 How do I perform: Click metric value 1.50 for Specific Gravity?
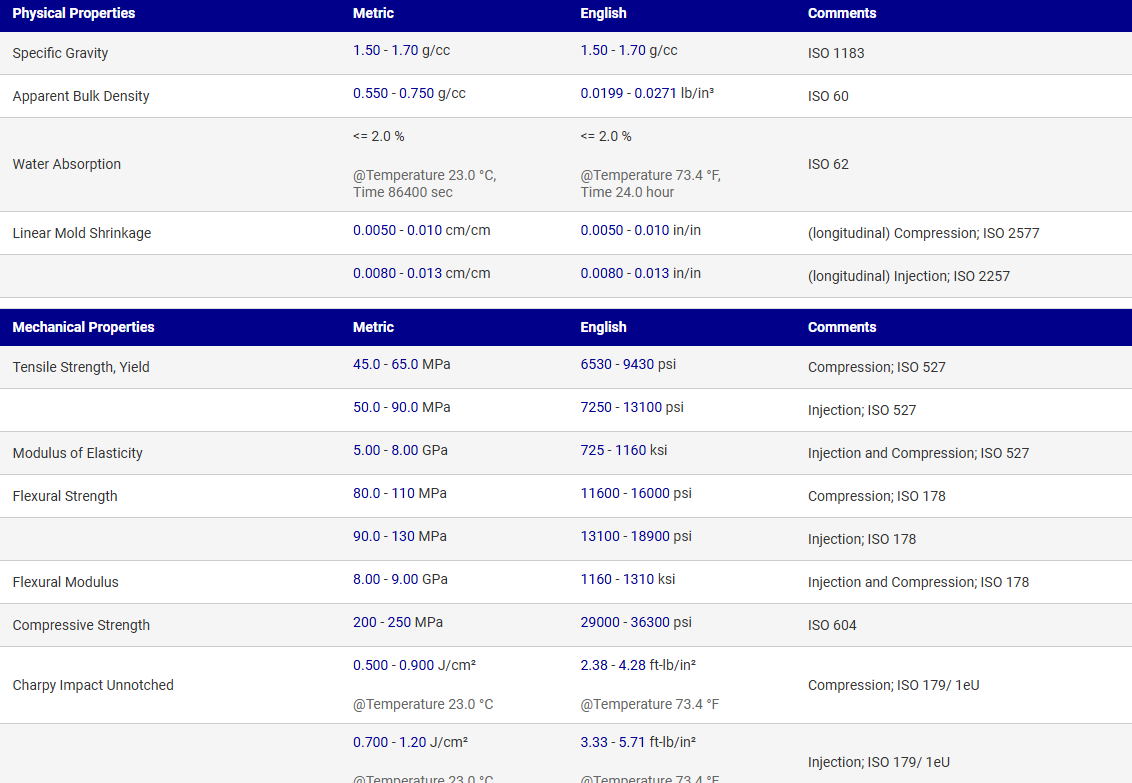[x=367, y=51]
